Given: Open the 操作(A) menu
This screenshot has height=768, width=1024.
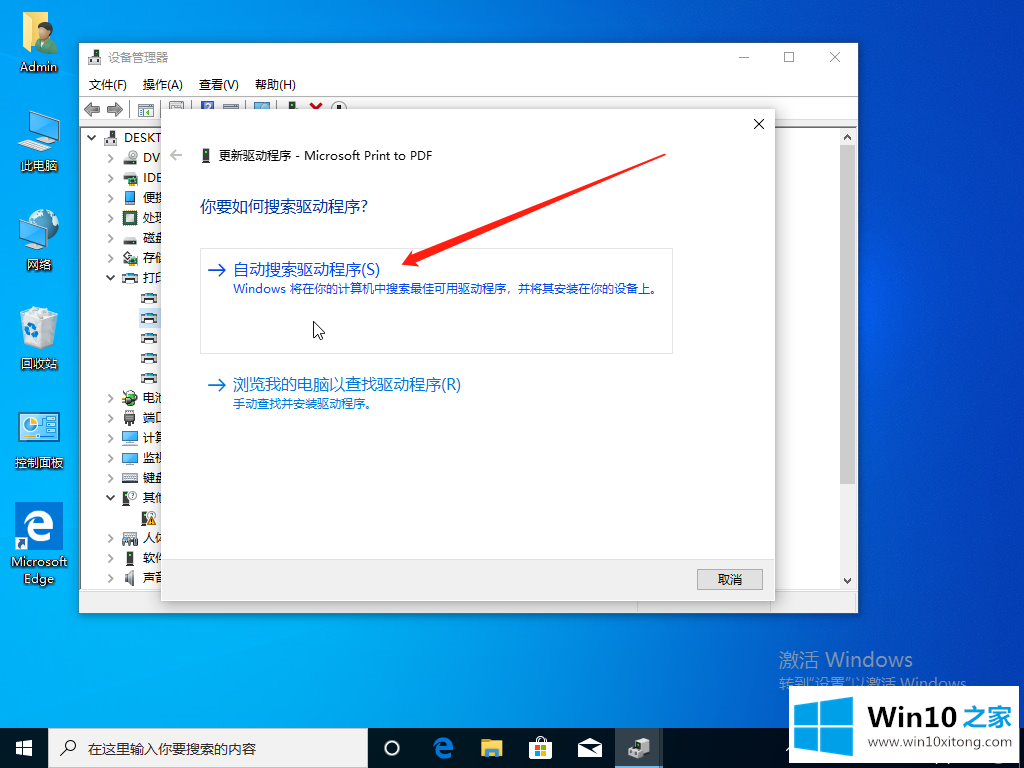Looking at the screenshot, I should coord(163,85).
